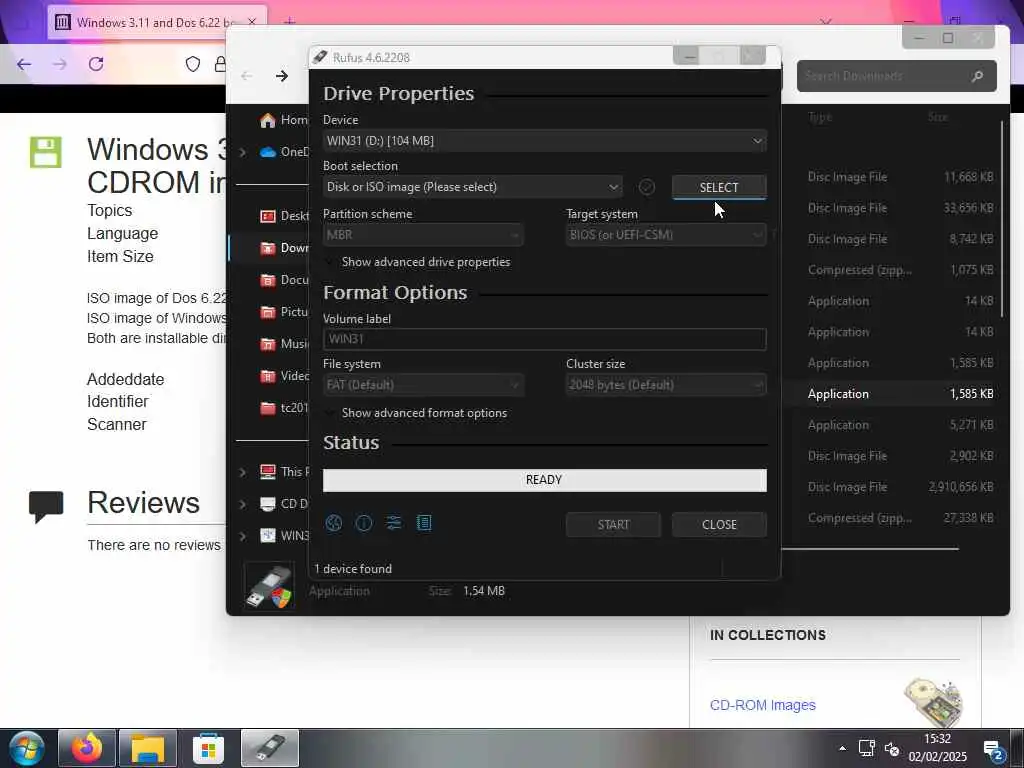Open notification center icon in system tray
The height and width of the screenshot is (768, 1024).
coord(993,751)
